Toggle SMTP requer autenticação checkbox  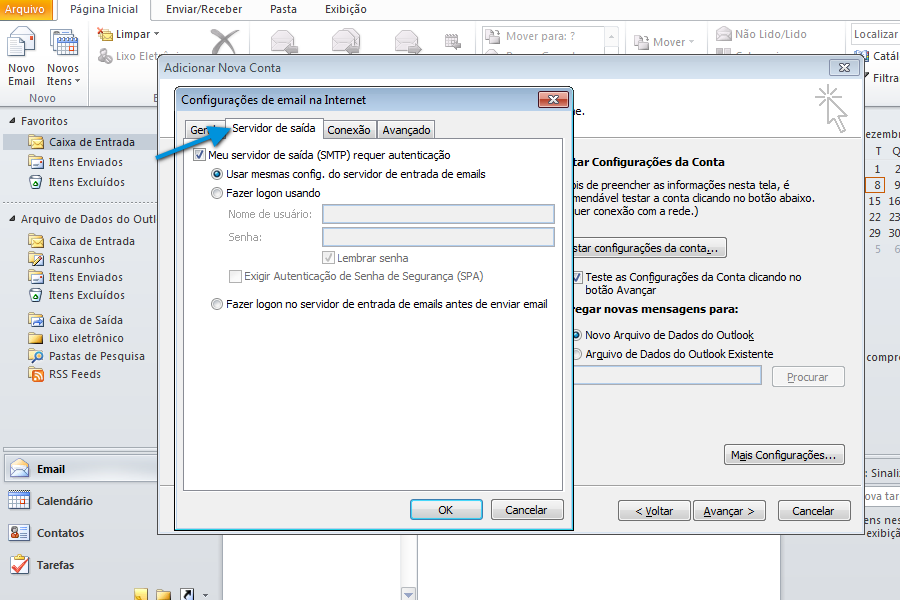coord(199,155)
